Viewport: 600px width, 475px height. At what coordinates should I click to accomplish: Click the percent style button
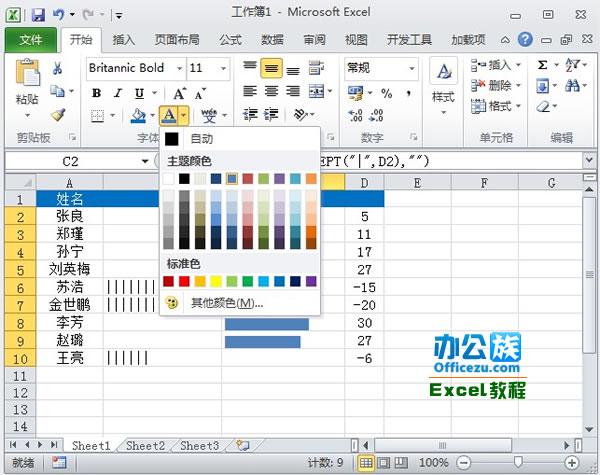coord(386,93)
